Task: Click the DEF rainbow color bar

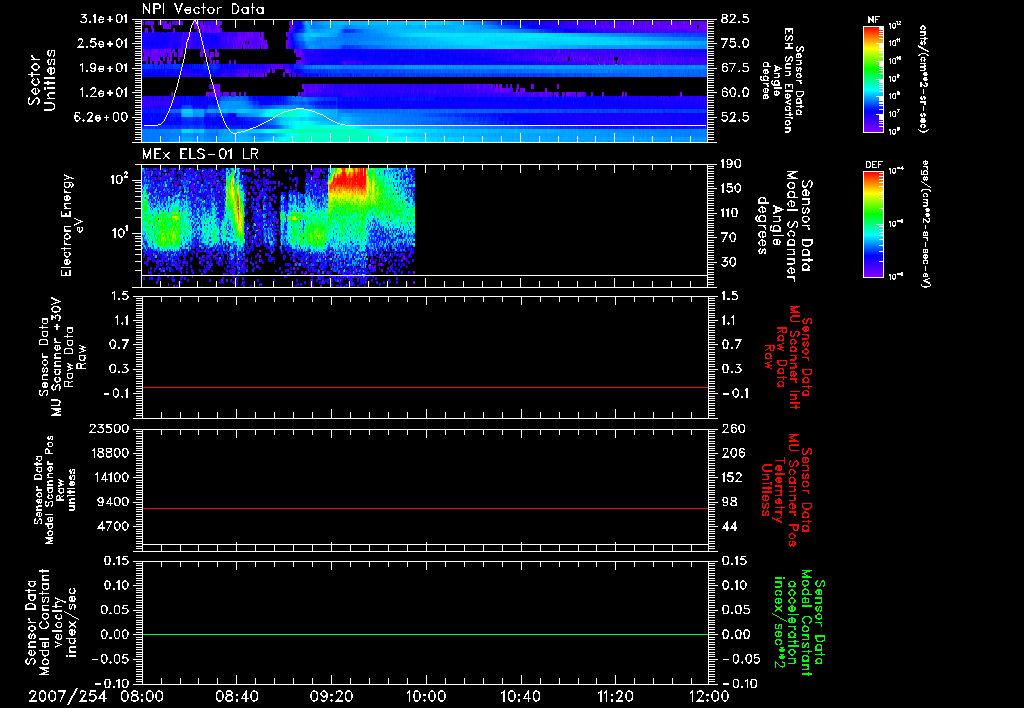Action: click(873, 224)
